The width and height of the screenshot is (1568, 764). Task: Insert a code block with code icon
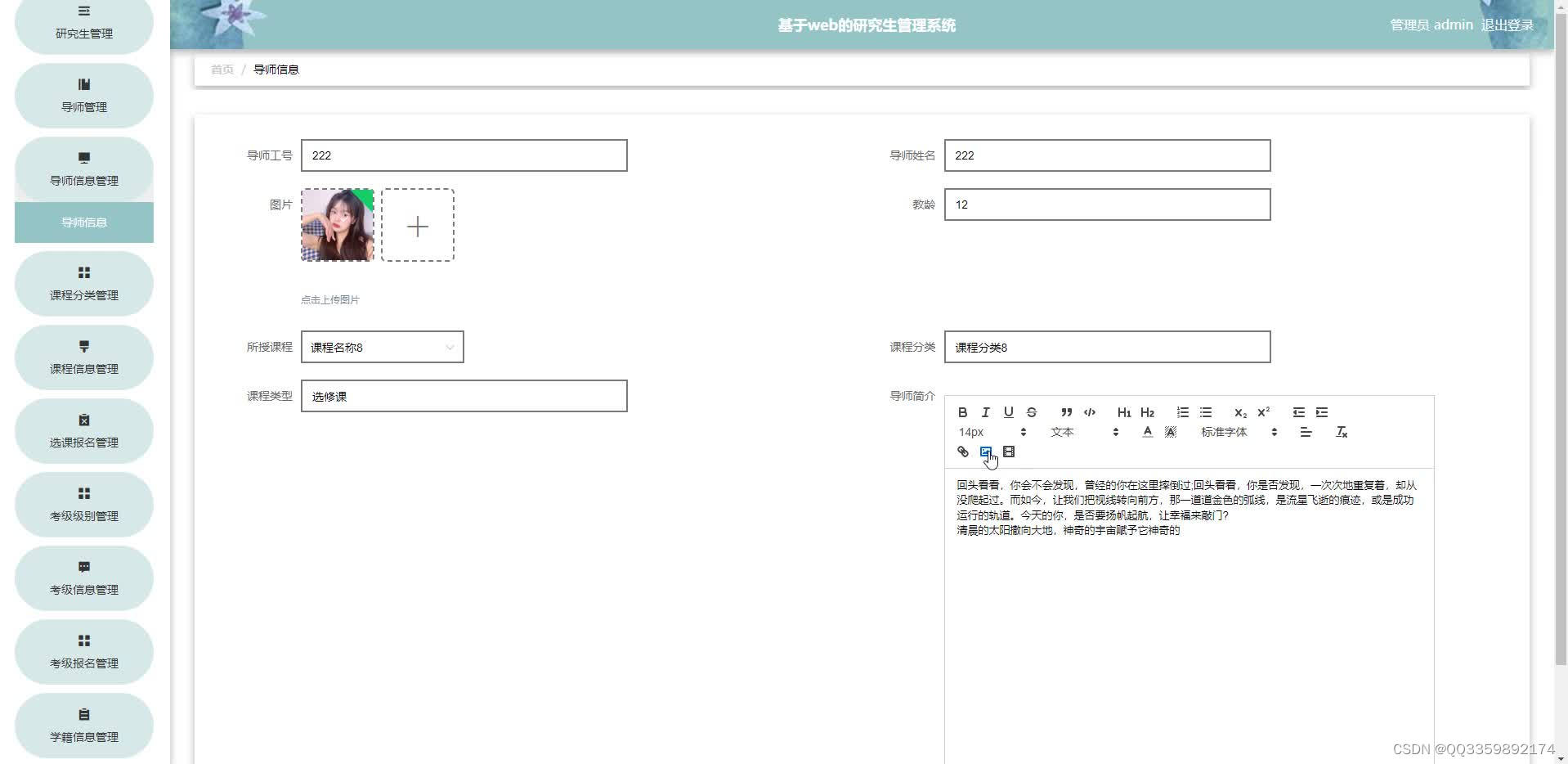pyautogui.click(x=1089, y=412)
